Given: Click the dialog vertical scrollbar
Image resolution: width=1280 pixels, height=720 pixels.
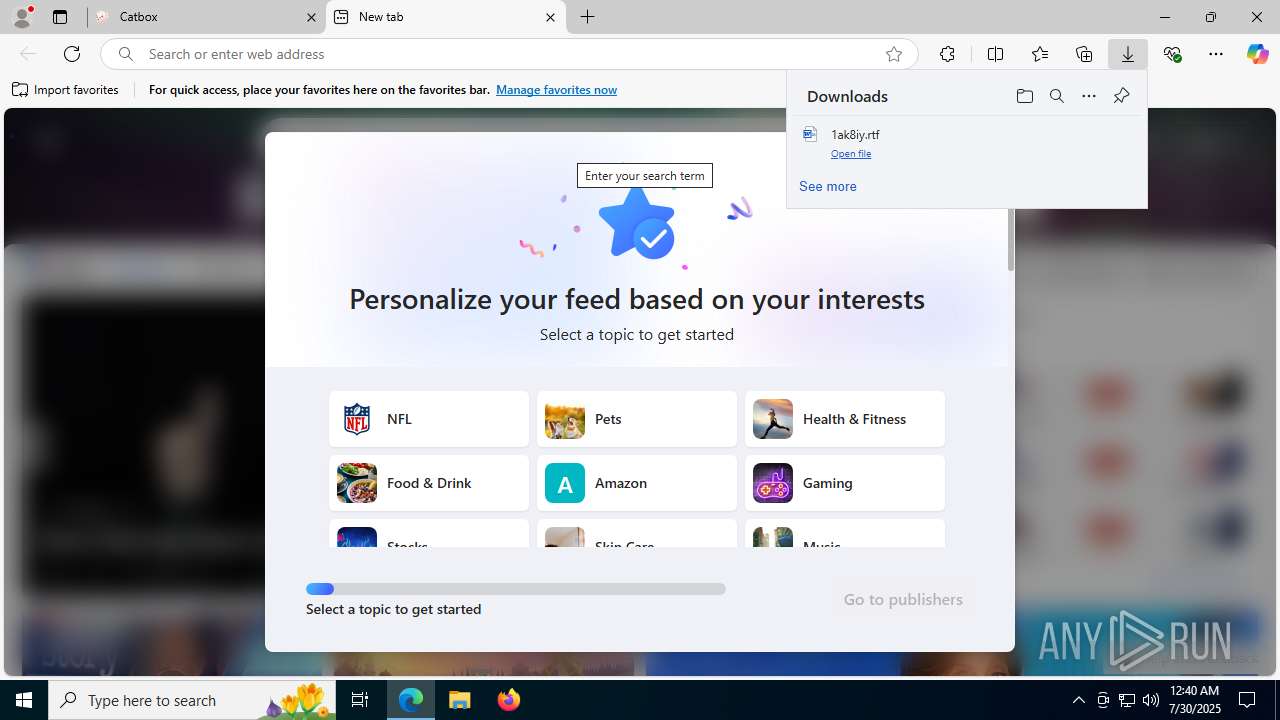Looking at the screenshot, I should [x=1011, y=240].
